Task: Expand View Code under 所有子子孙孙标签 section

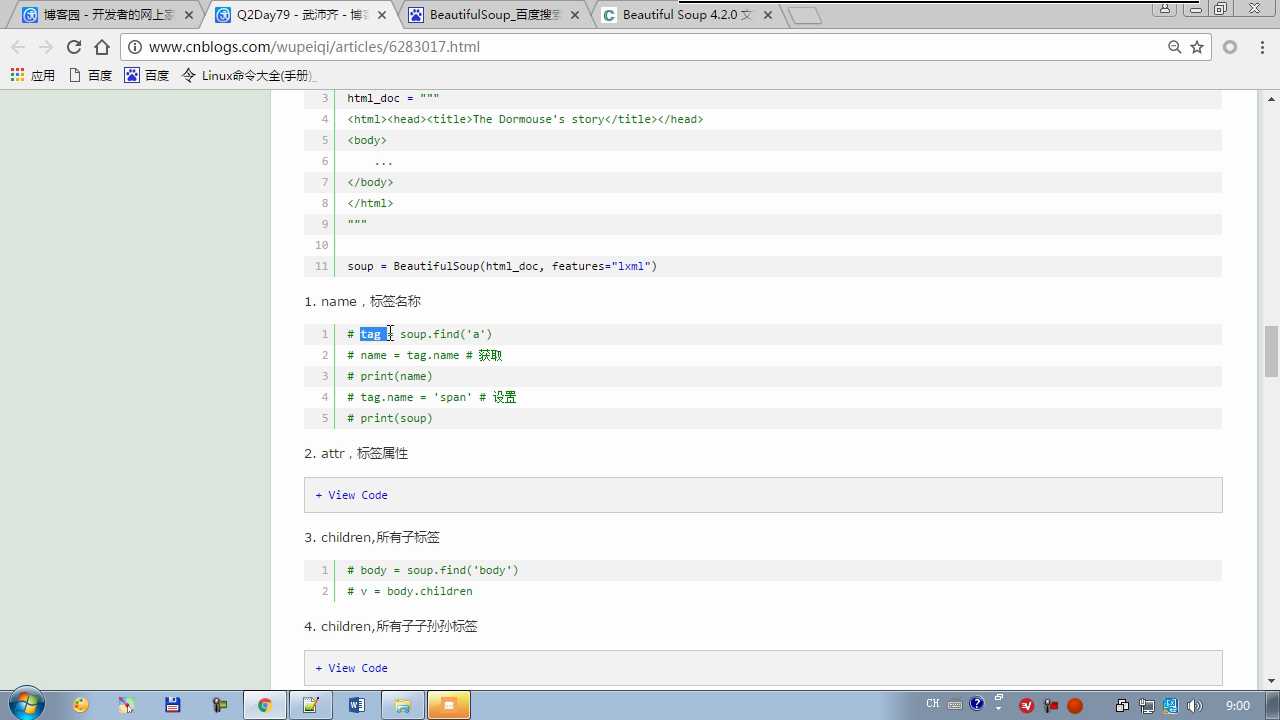Action: 351,668
